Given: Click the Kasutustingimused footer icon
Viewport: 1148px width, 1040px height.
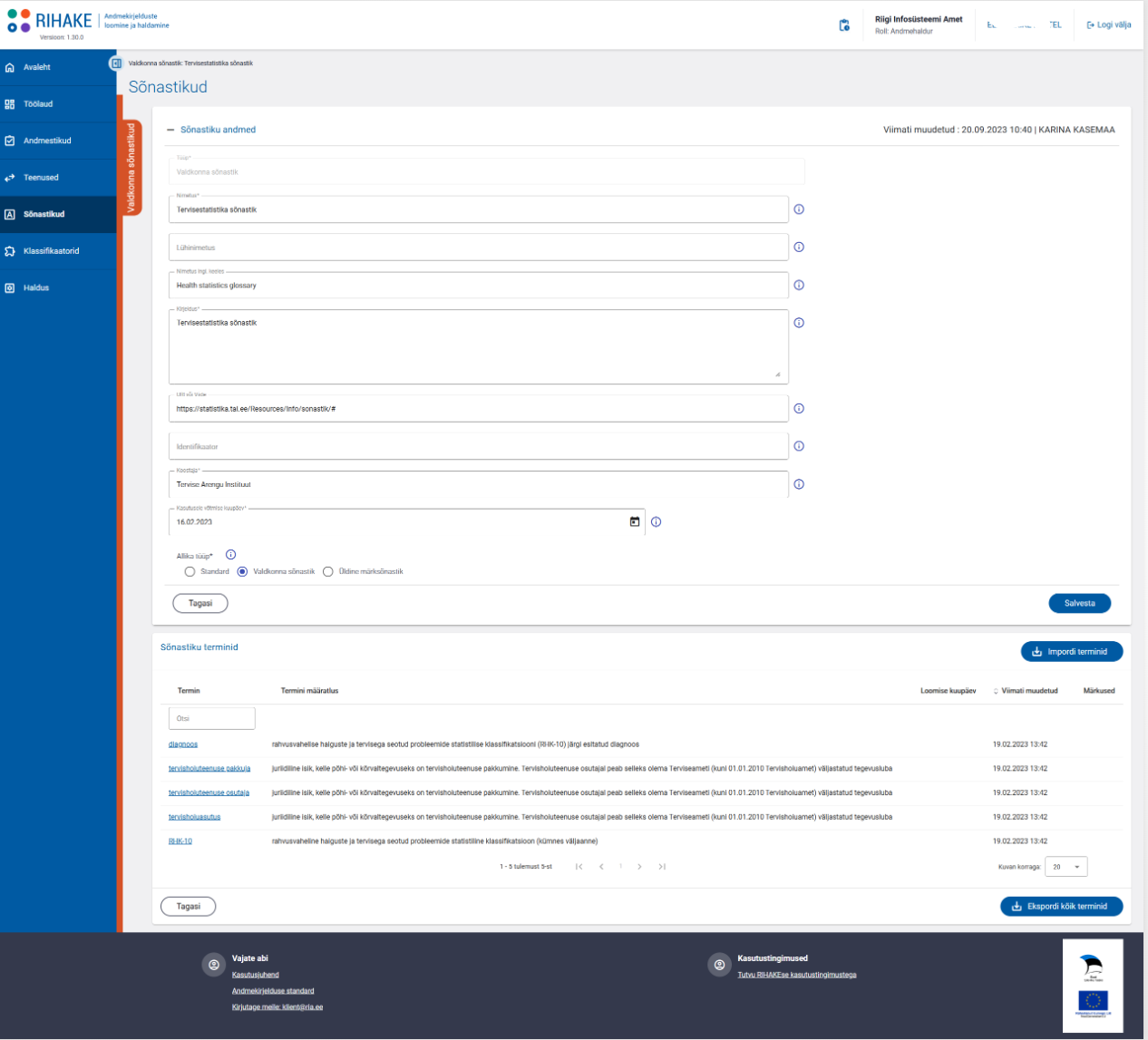Looking at the screenshot, I should pos(719,965).
